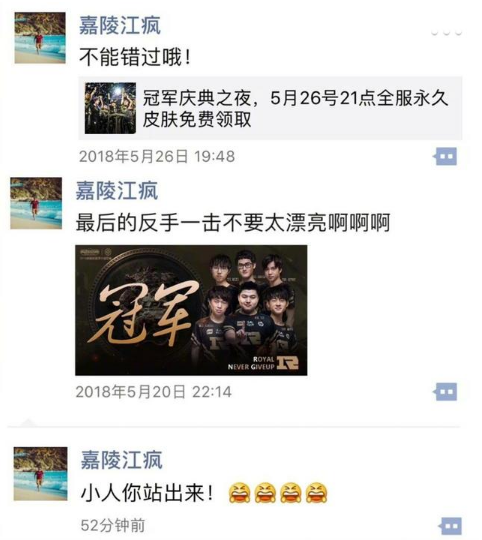Image resolution: width=482 pixels, height=540 pixels.
Task: Click timestamp 2018年5月20日 22:14
Action: tap(154, 392)
